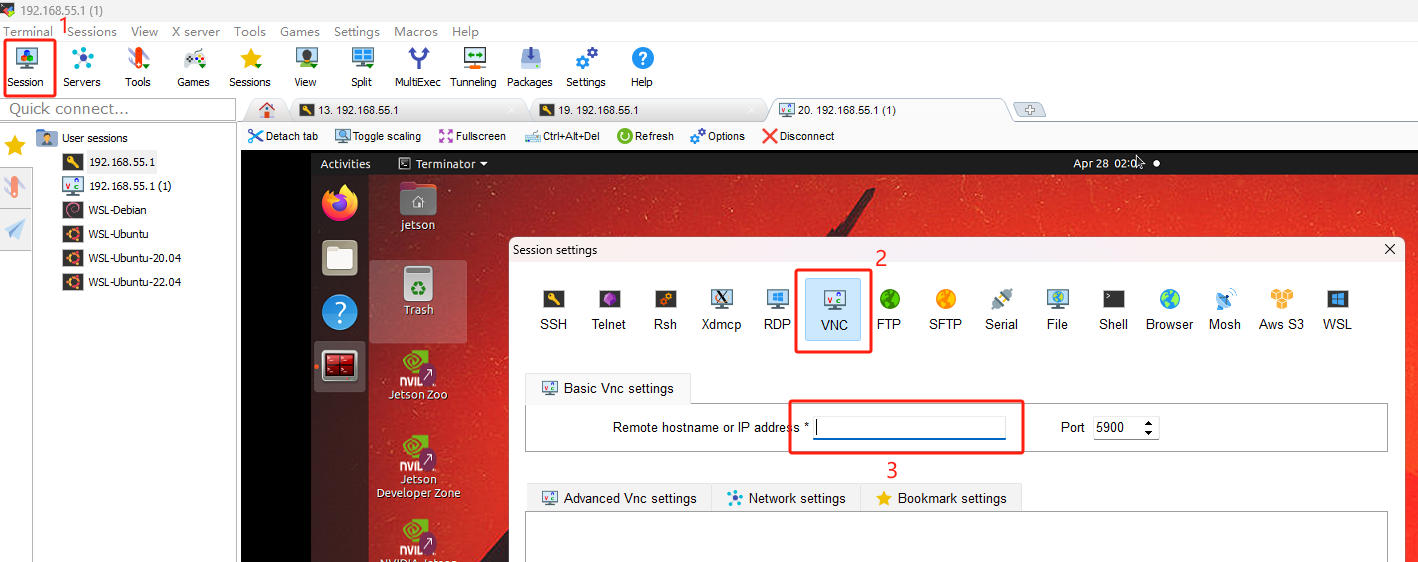The image size is (1418, 562).
Task: Click the Jetson Zoo desktop shortcut
Action: pyautogui.click(x=418, y=374)
